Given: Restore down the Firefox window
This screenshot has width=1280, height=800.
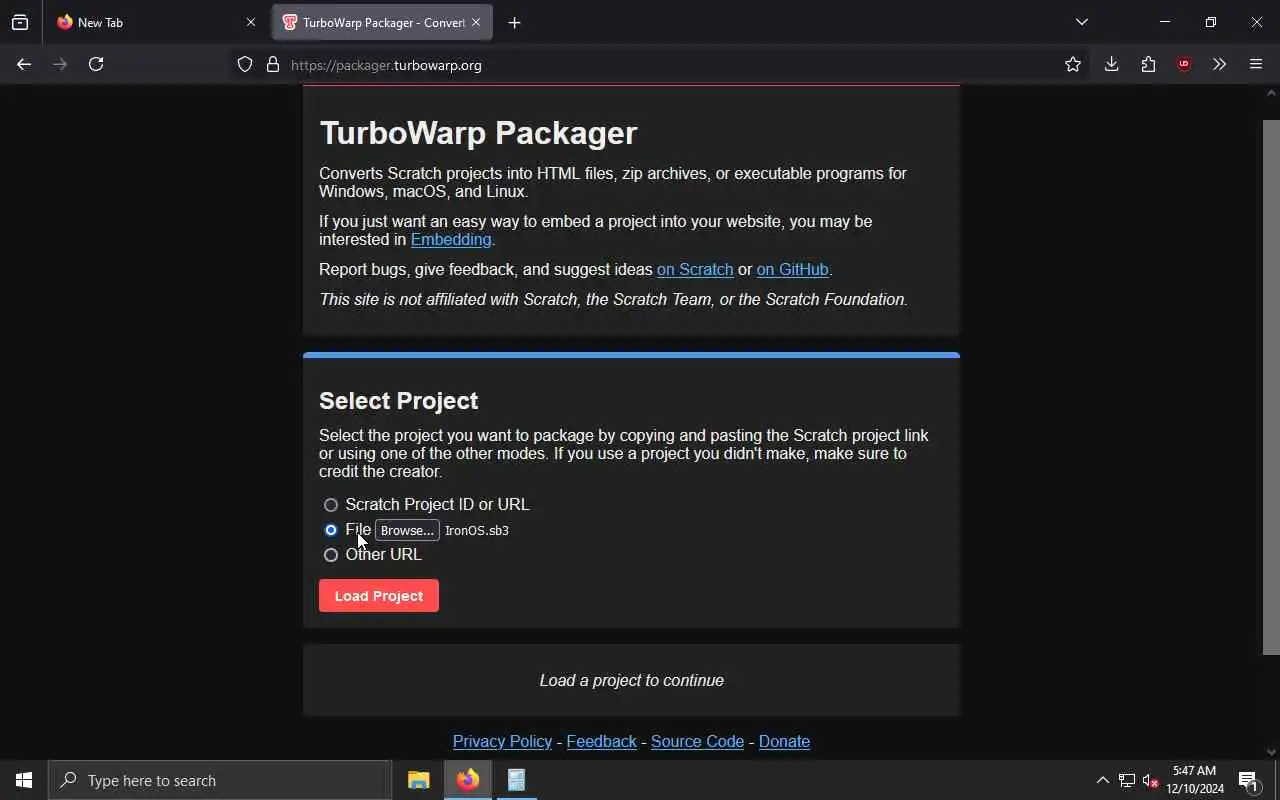Looking at the screenshot, I should (x=1210, y=22).
